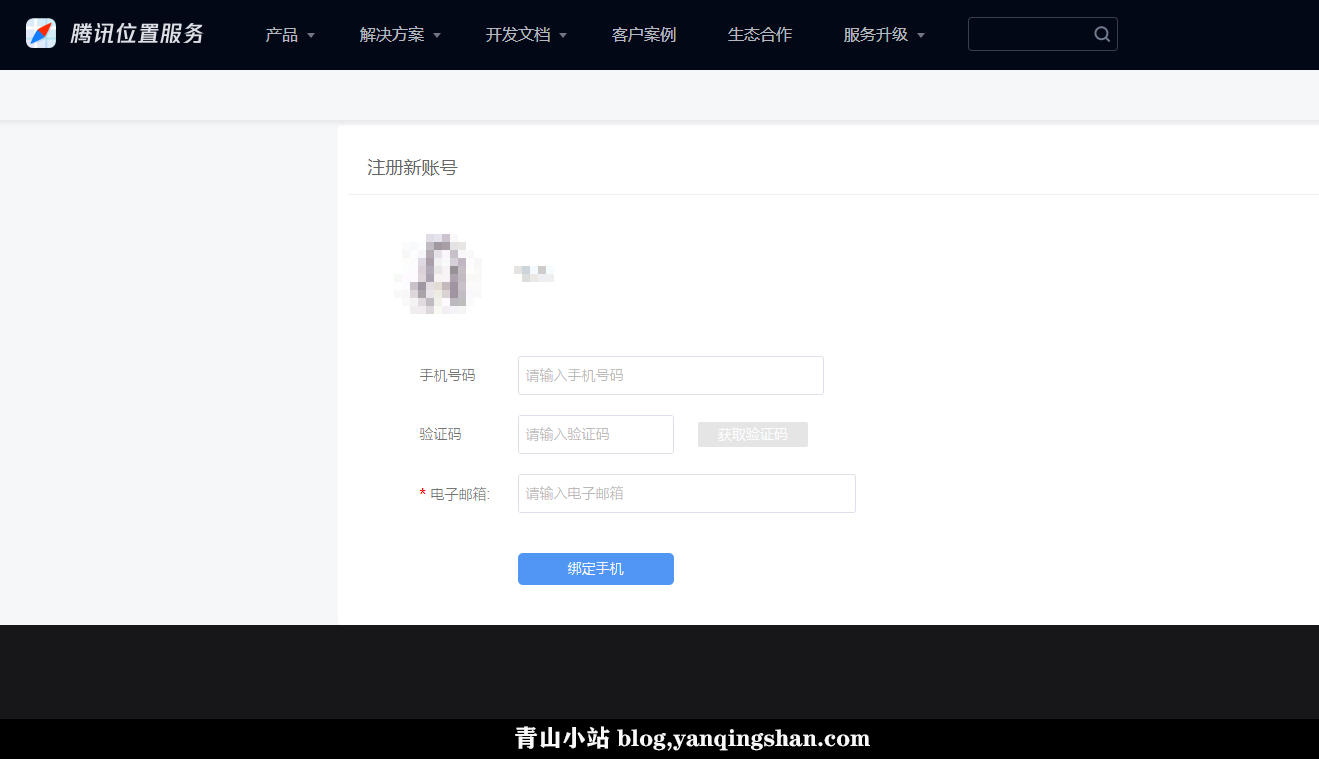Focus the 验证码 input field
1319x759 pixels.
click(596, 434)
